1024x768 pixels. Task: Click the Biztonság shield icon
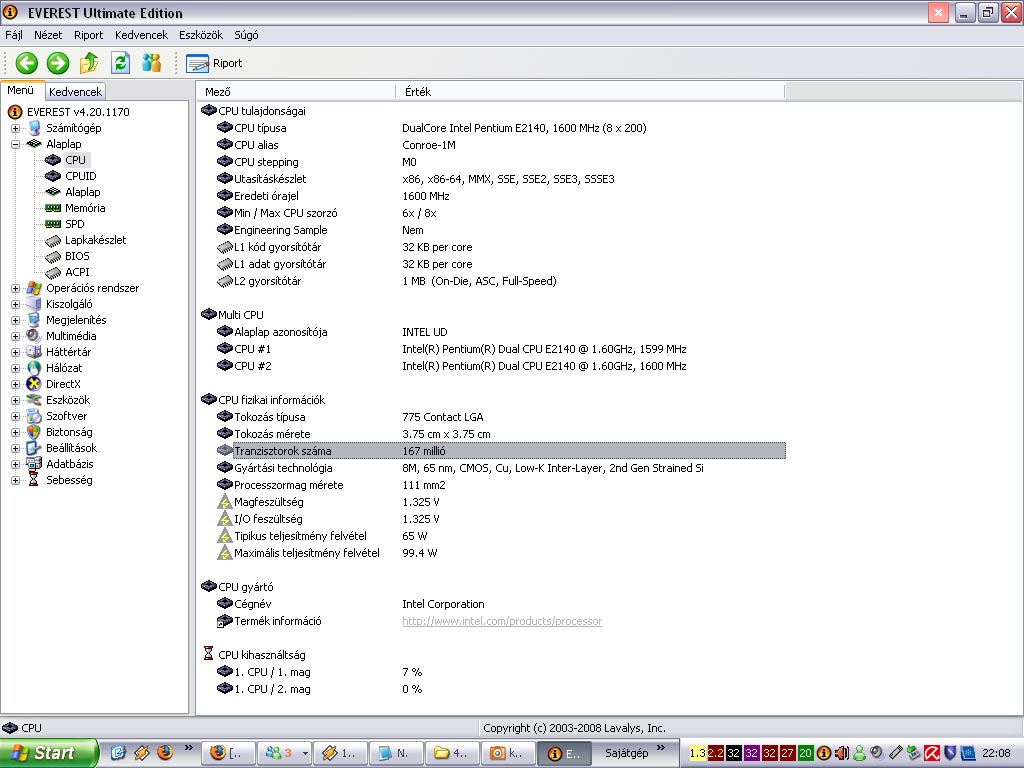(34, 432)
